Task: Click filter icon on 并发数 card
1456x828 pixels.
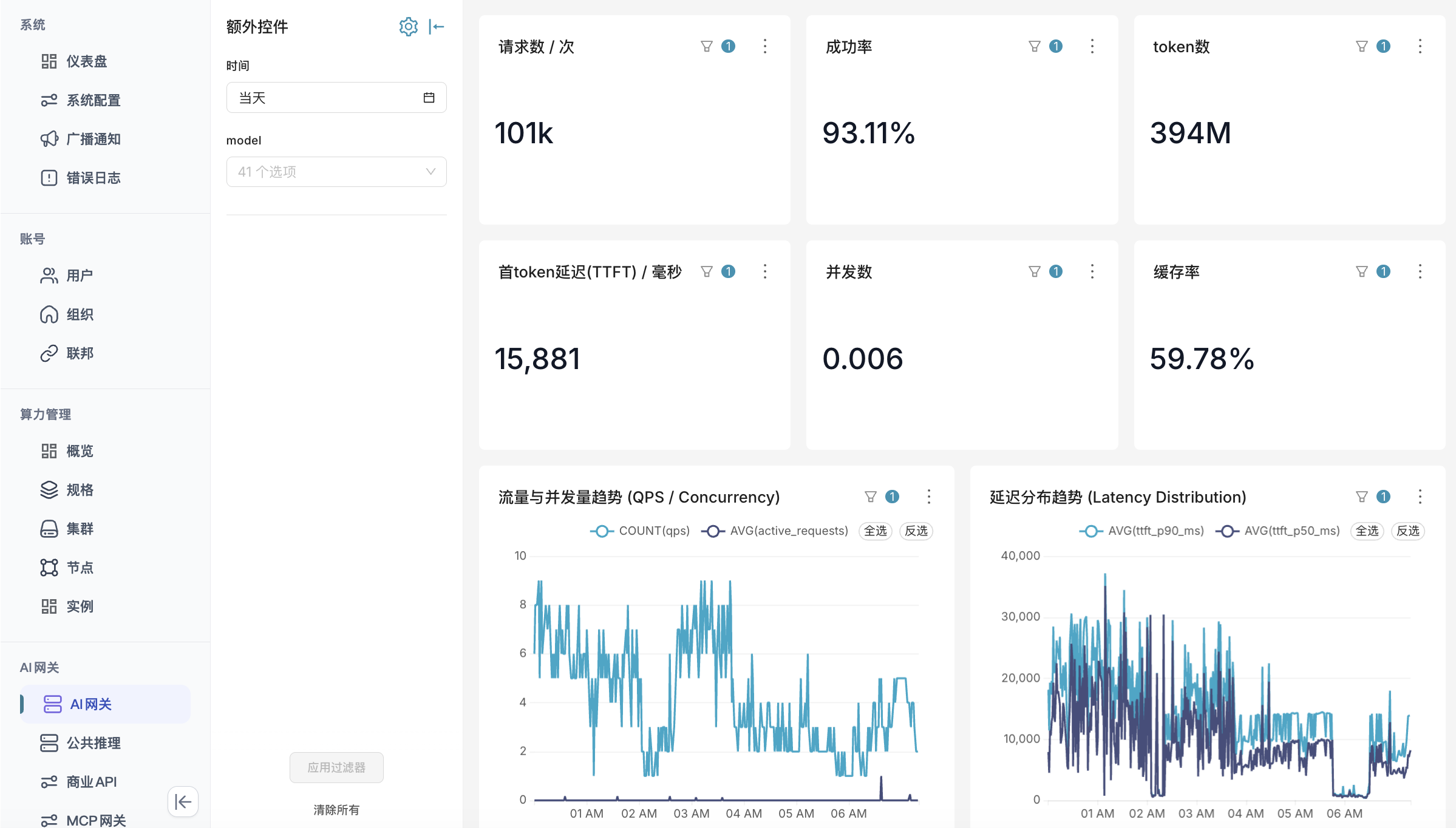Action: pyautogui.click(x=1034, y=271)
